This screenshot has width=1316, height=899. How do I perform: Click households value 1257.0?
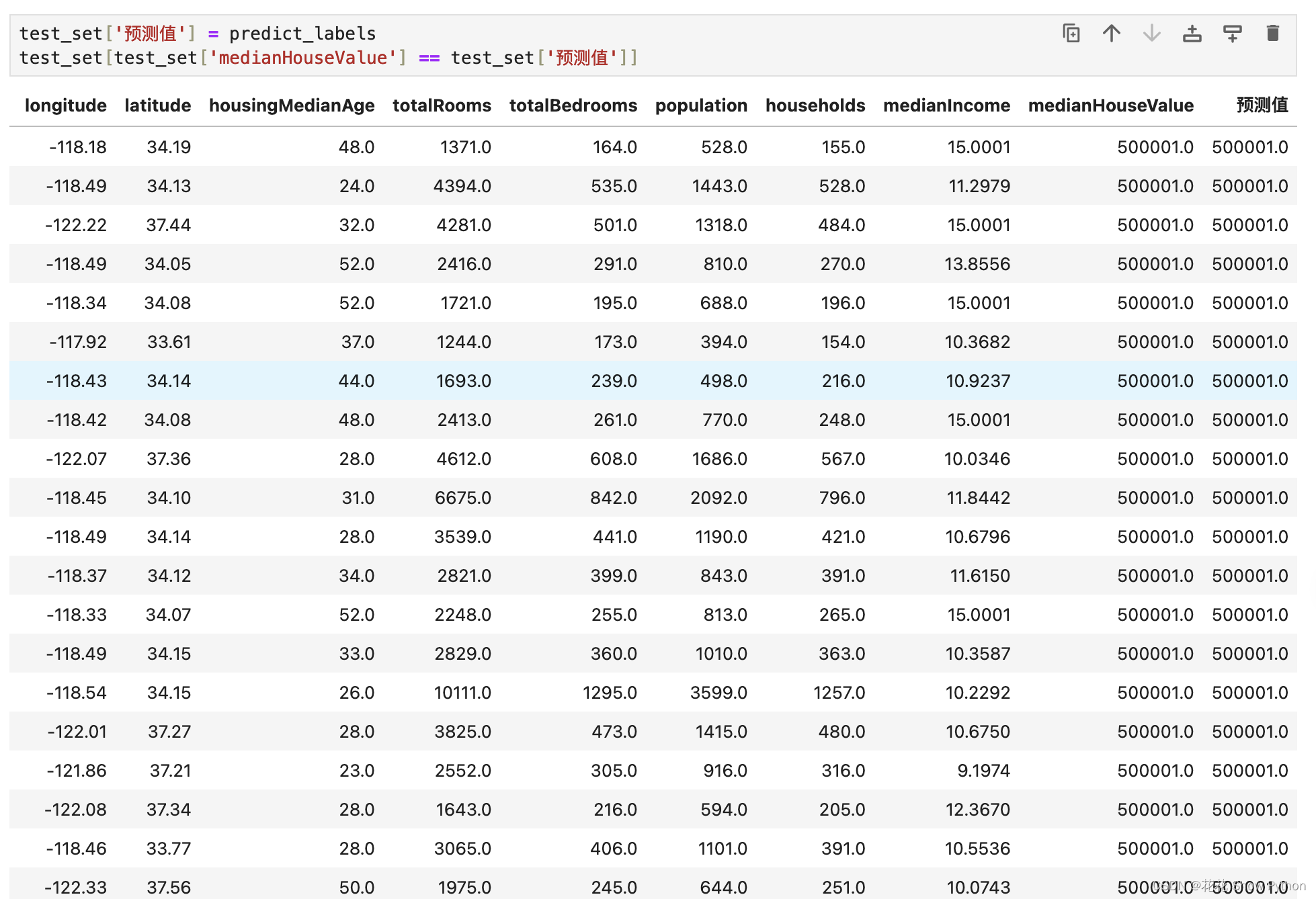pyautogui.click(x=839, y=693)
